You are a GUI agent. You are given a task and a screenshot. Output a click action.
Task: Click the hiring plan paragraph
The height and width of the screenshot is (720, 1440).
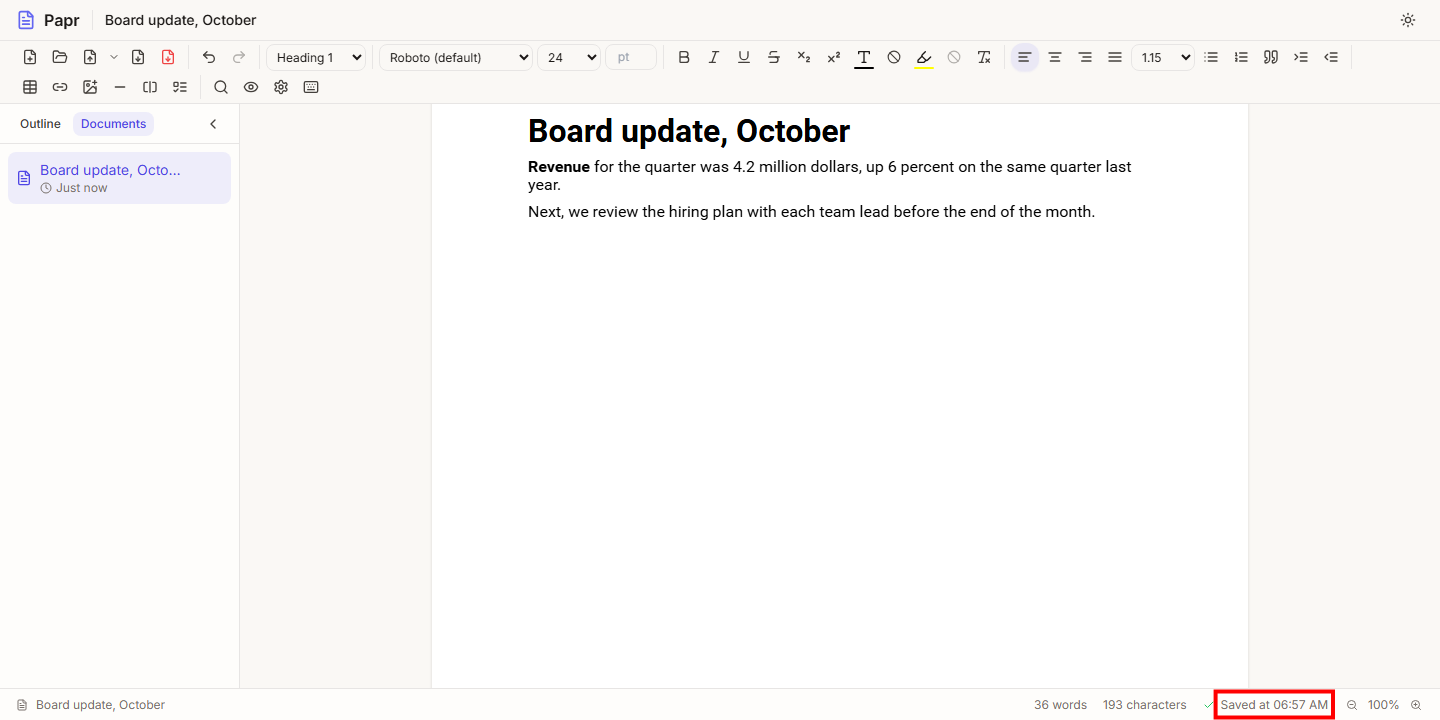811,212
